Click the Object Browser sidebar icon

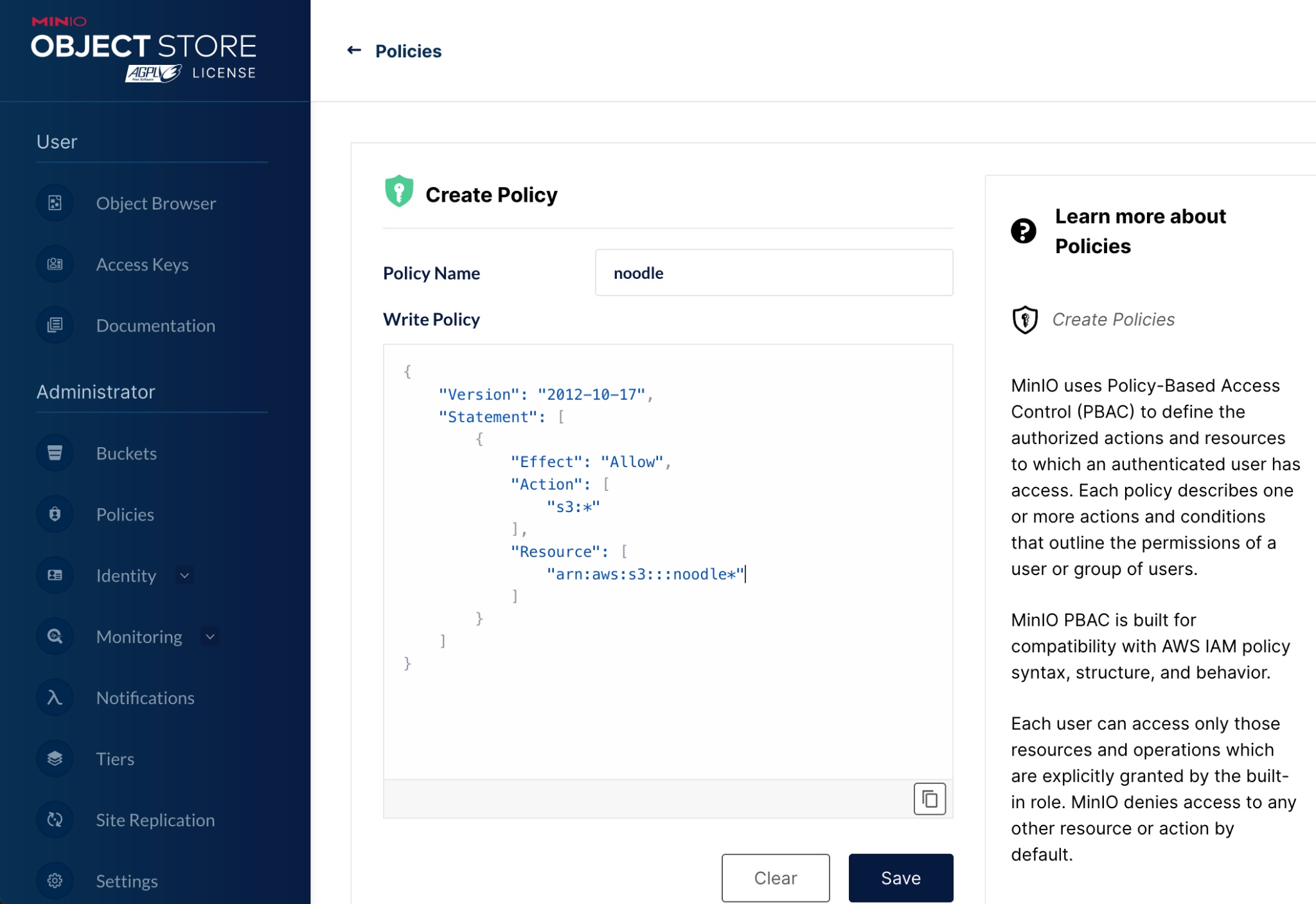[x=55, y=203]
